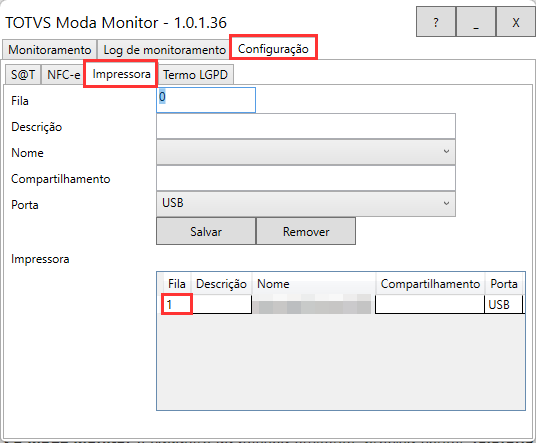Switch to the Monitoramento tab
536x443 pixels.
[50, 50]
